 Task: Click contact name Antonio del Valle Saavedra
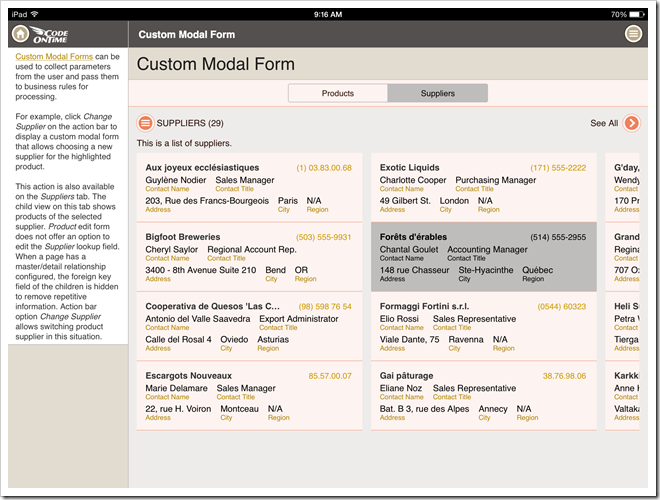[197, 319]
